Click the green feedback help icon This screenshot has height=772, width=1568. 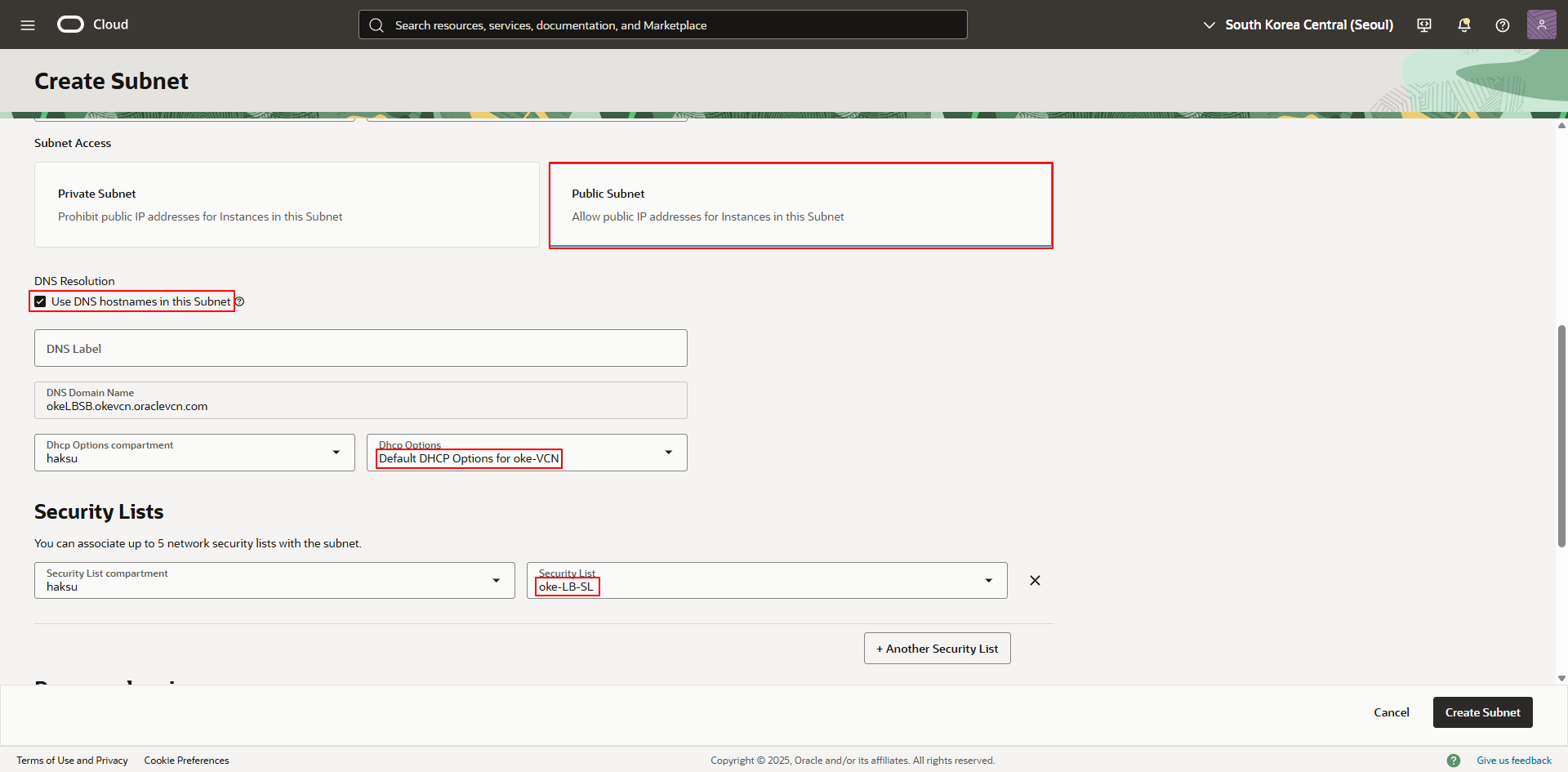tap(1454, 761)
